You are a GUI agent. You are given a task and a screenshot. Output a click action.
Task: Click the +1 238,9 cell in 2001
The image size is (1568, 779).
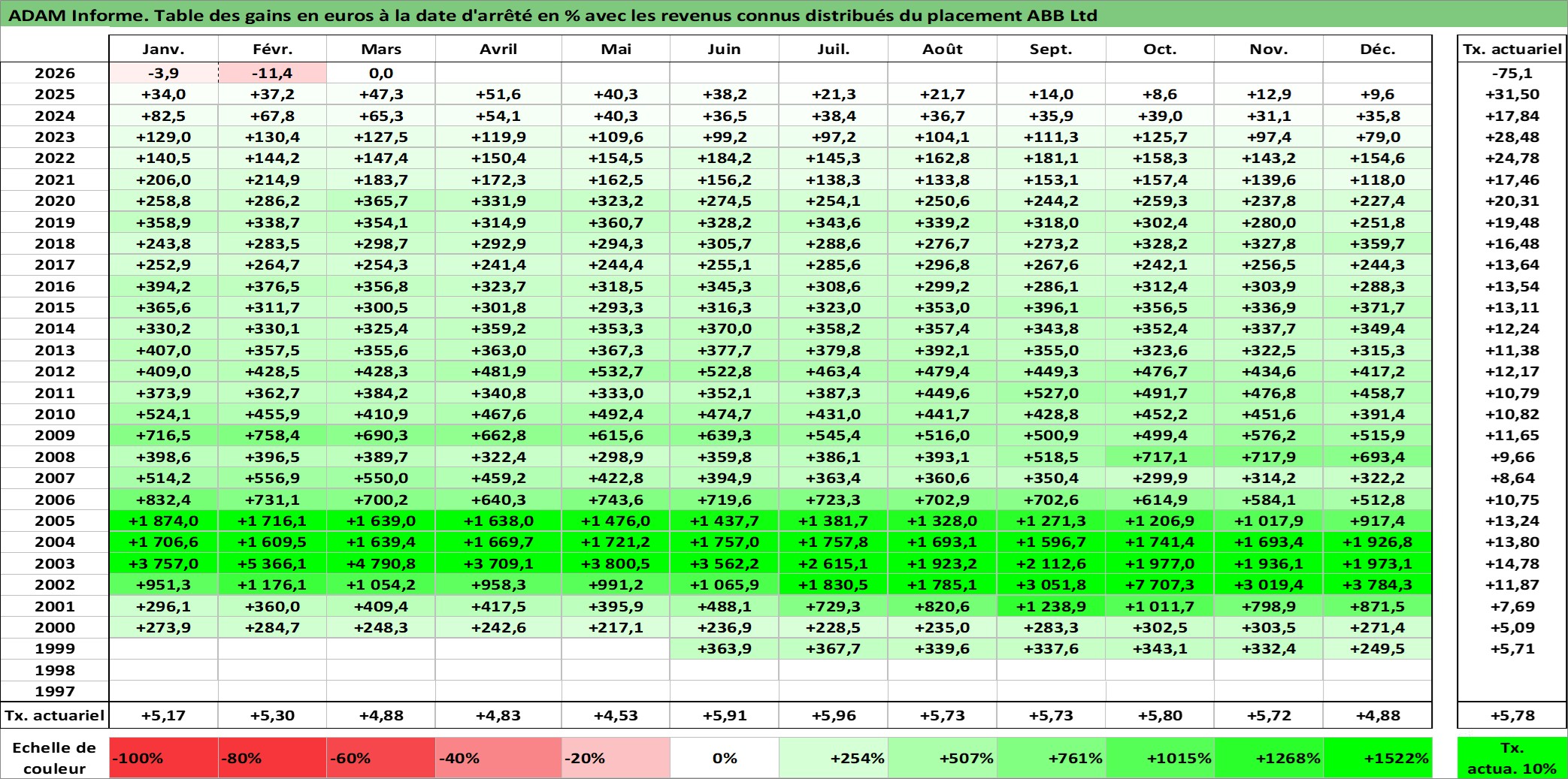coord(1051,606)
